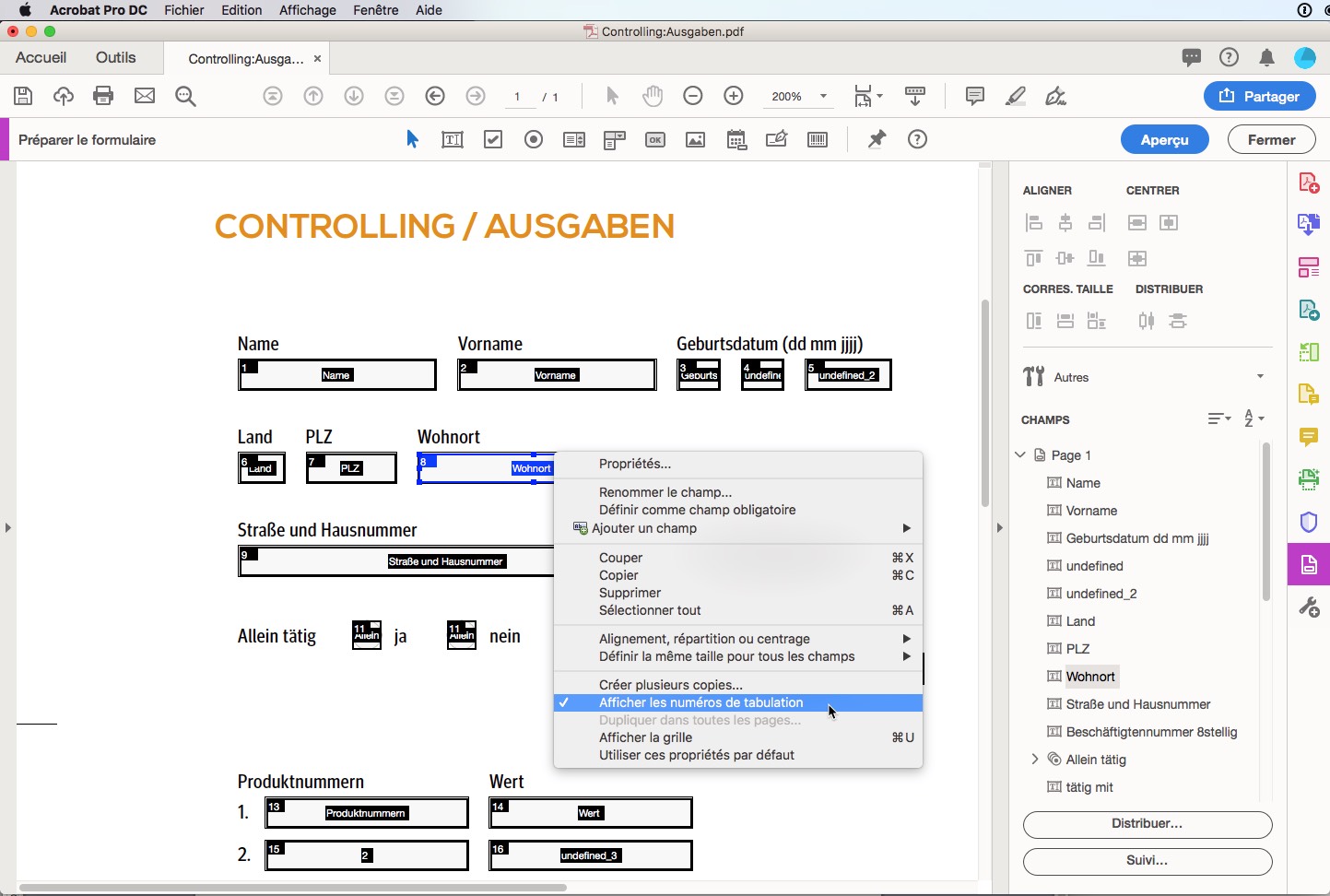
Task: Zoom in using the plus circle icon
Action: (734, 96)
